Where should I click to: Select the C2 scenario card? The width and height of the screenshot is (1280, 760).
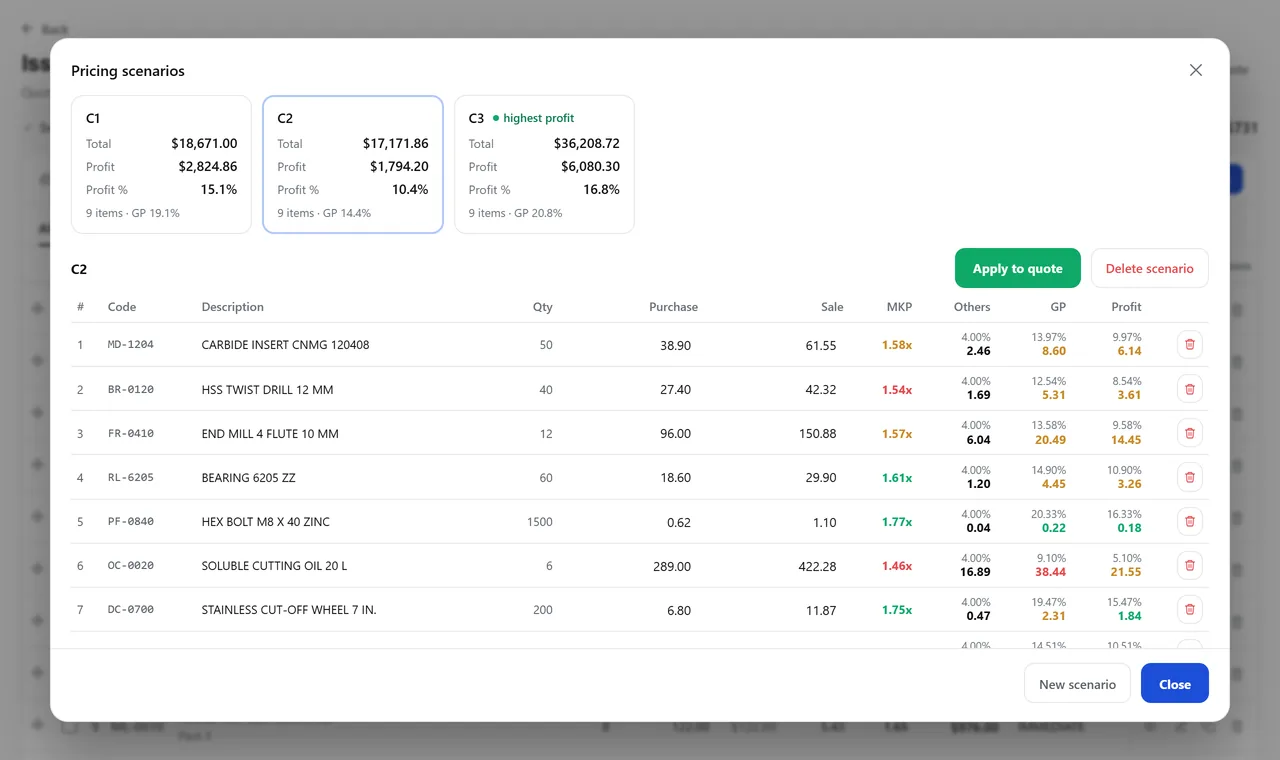(353, 165)
